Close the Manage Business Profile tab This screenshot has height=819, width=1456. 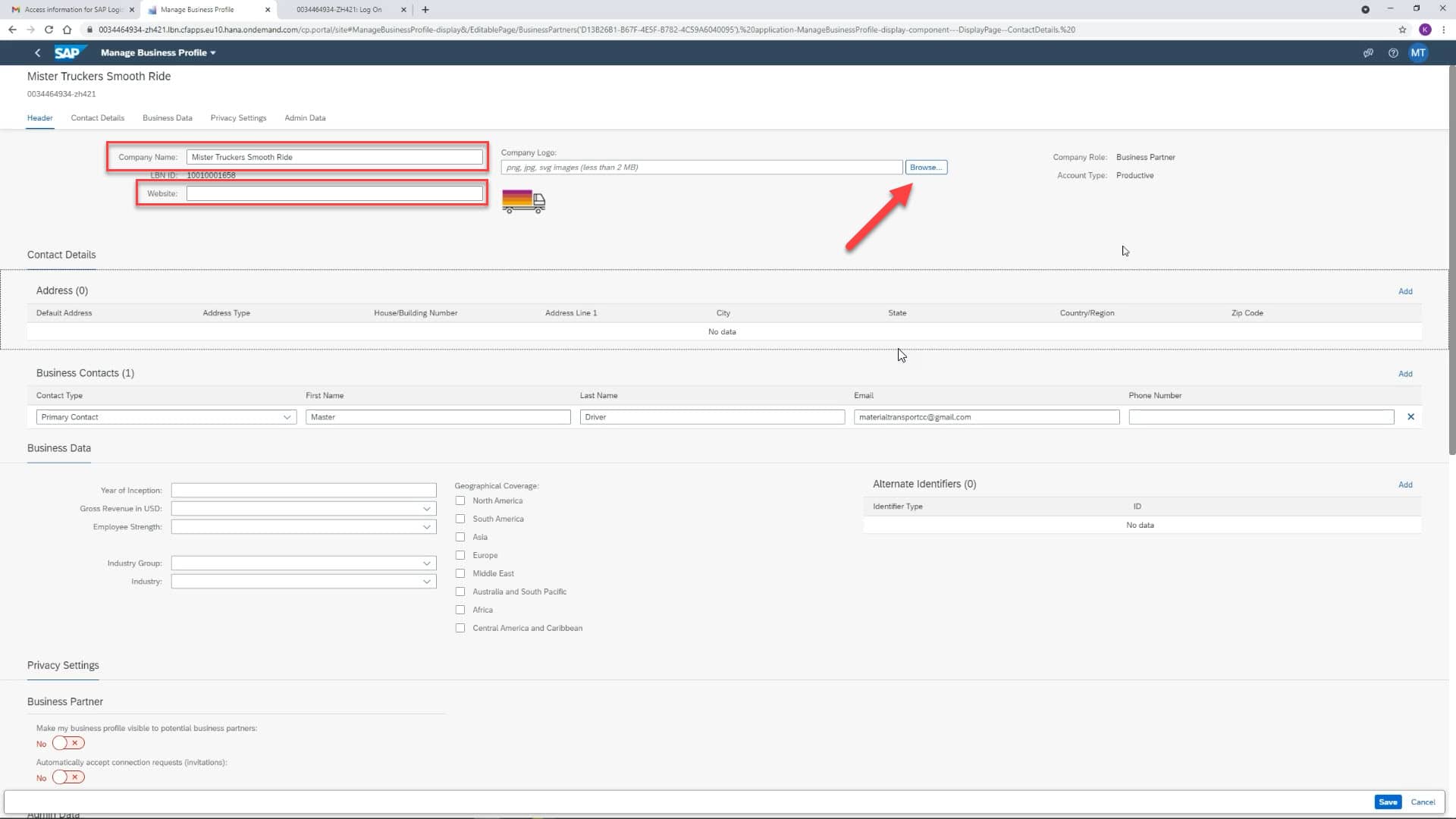(x=268, y=10)
